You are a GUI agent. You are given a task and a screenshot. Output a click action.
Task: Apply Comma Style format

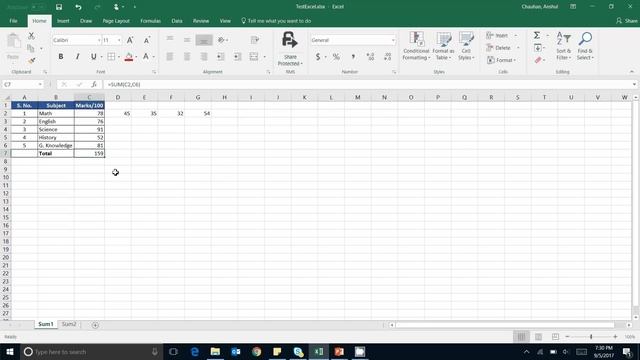coord(353,57)
